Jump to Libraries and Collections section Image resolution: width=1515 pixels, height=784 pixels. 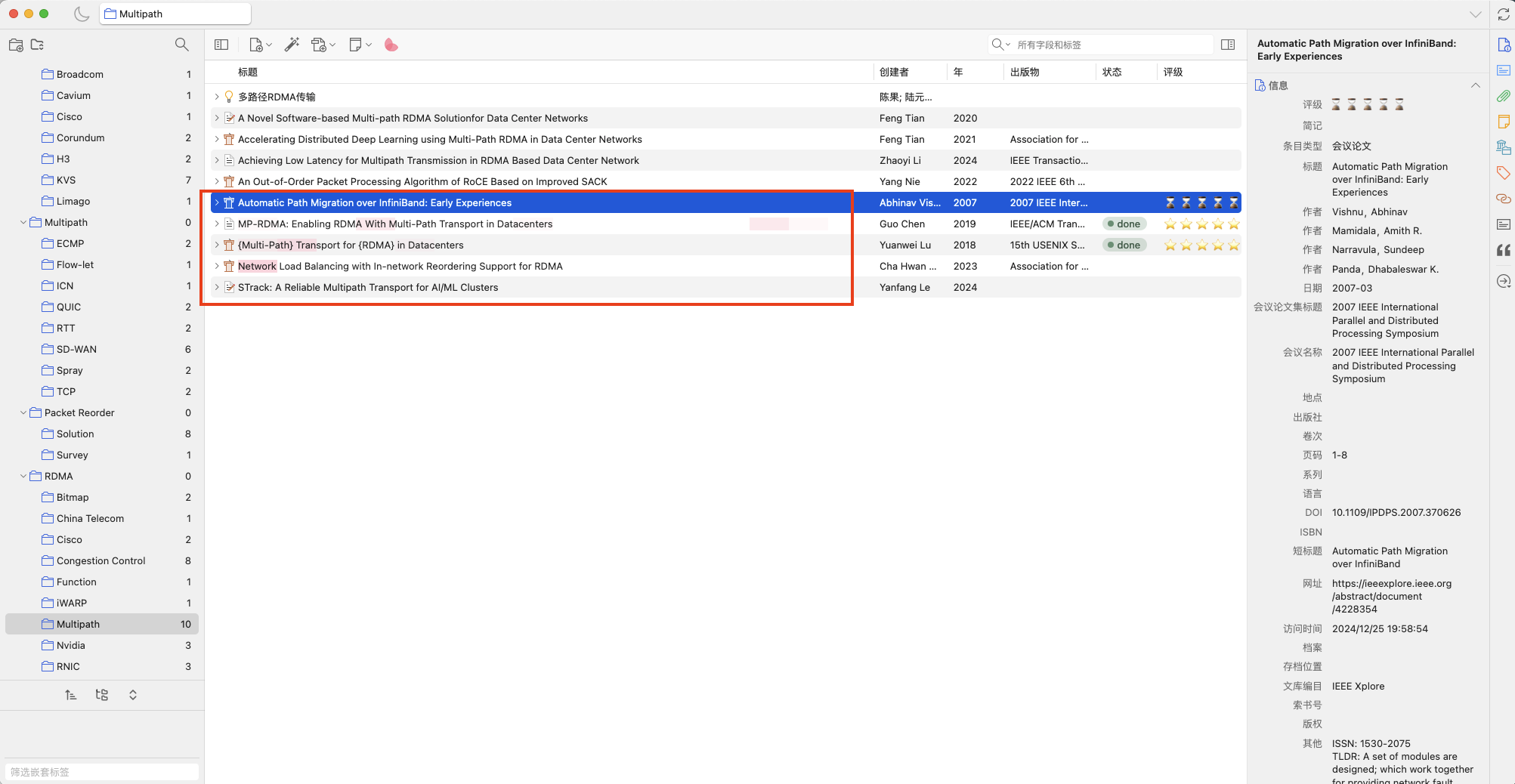tap(1504, 147)
